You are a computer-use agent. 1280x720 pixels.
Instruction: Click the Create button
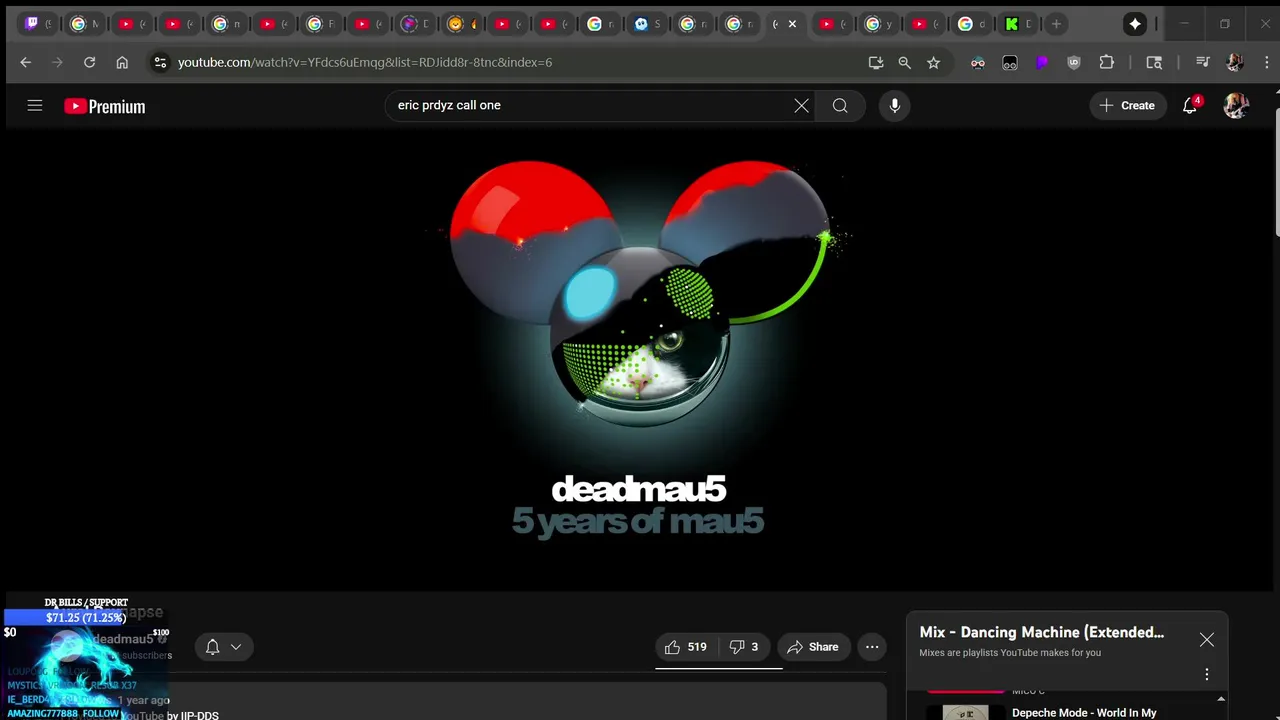click(x=1127, y=105)
